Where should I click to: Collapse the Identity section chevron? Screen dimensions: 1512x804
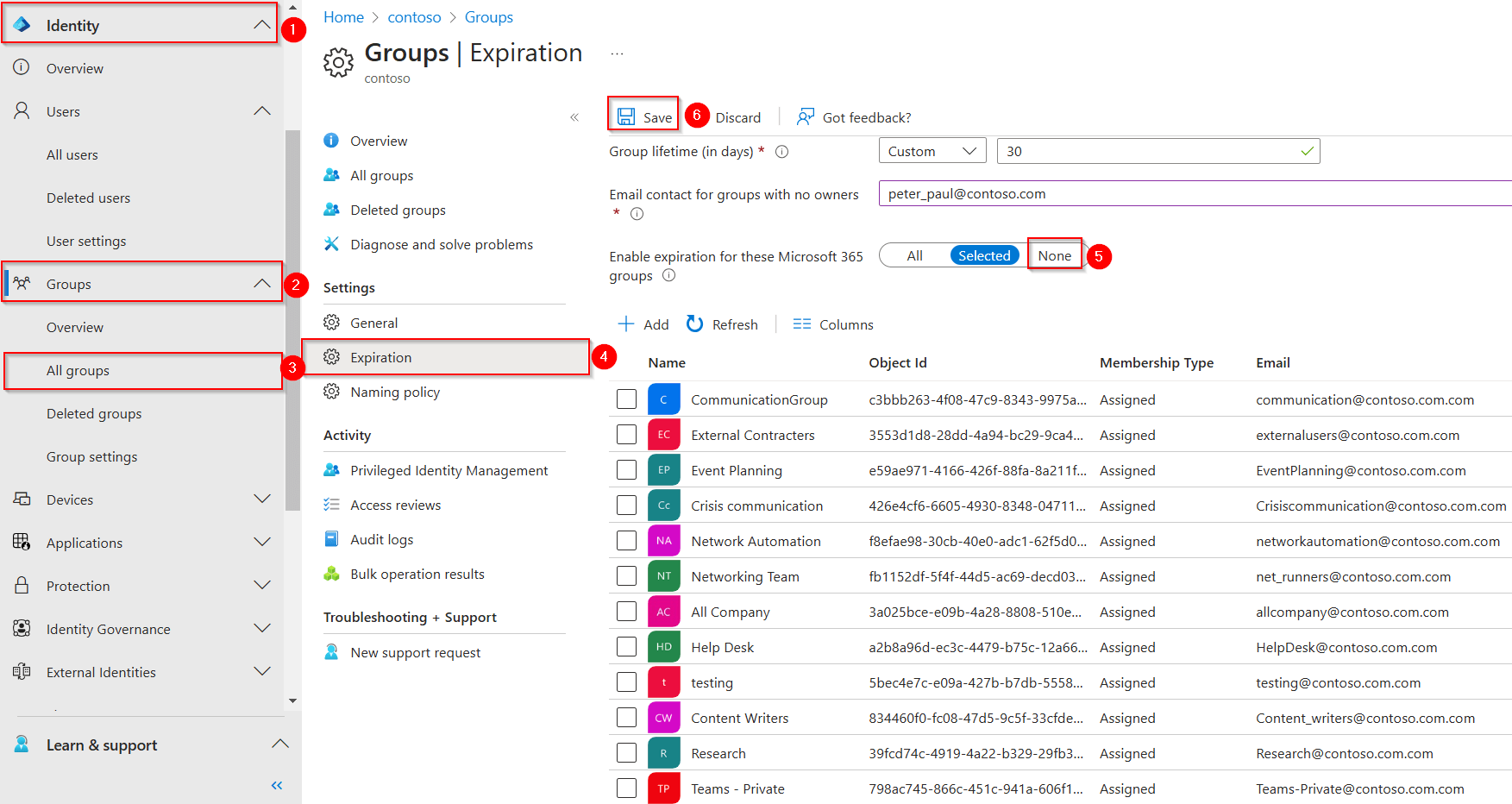point(261,24)
